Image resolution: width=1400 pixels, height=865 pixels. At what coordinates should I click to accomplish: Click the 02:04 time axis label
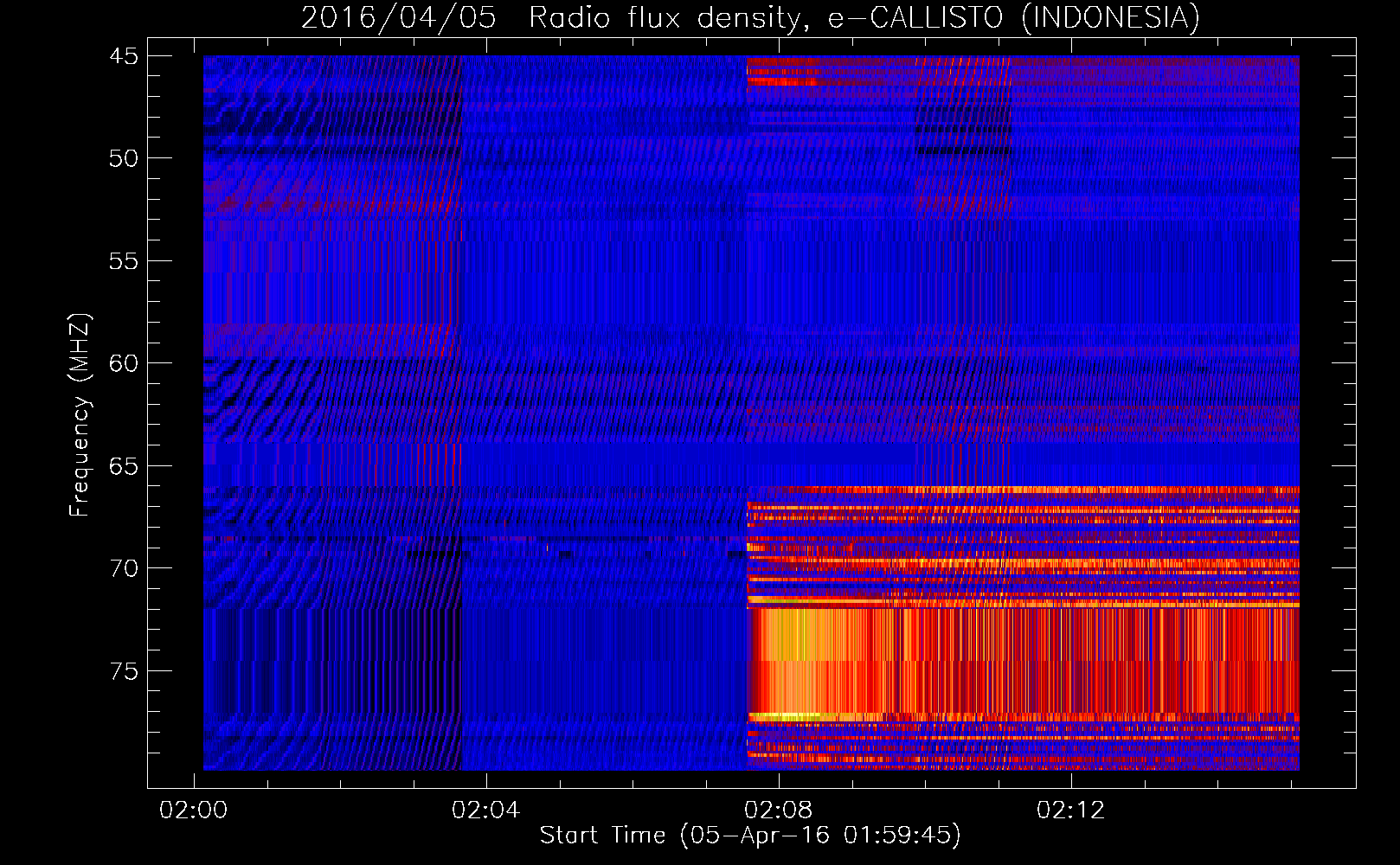486,810
